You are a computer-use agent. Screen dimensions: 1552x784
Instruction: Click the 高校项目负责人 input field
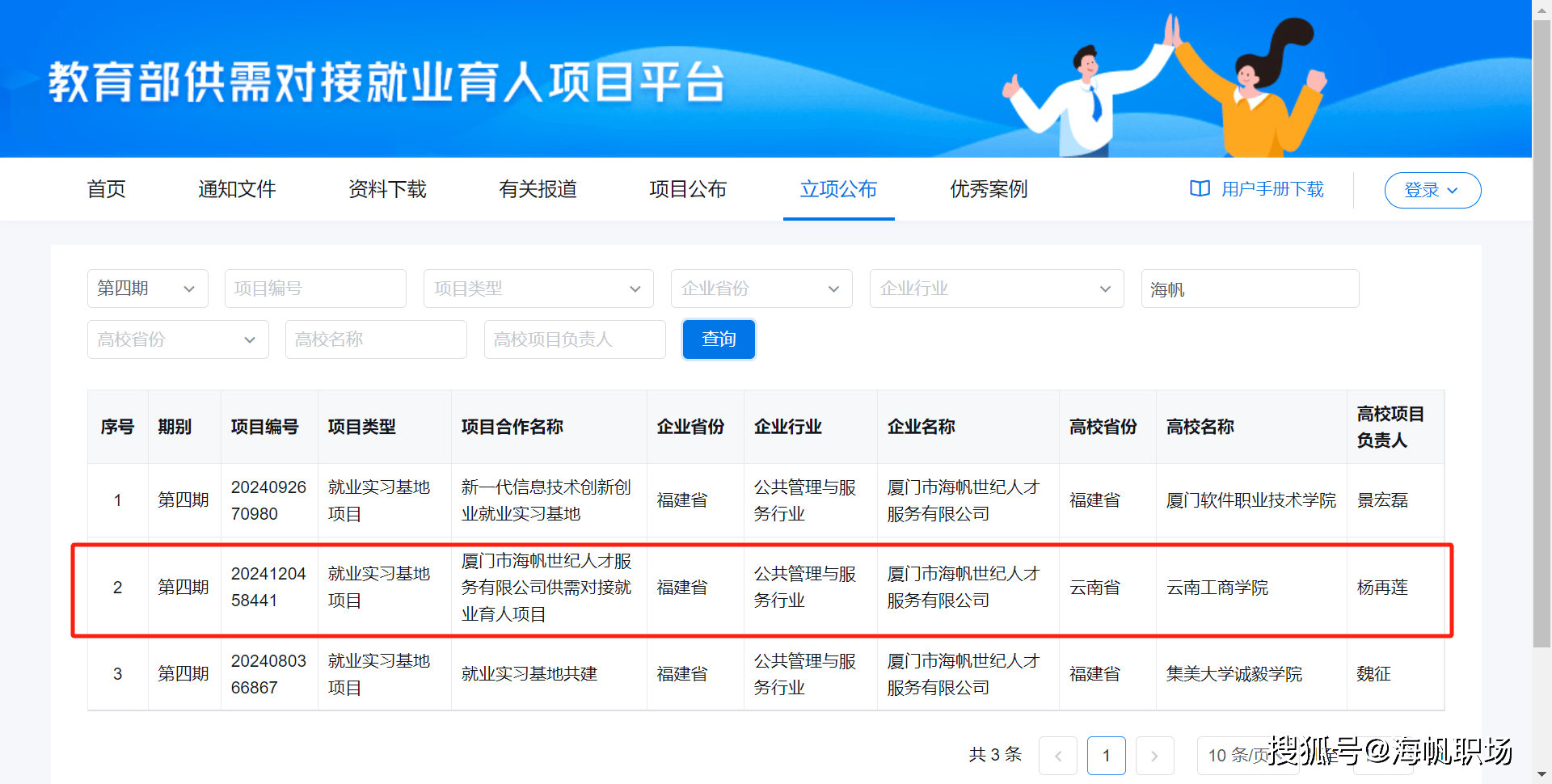click(x=575, y=339)
